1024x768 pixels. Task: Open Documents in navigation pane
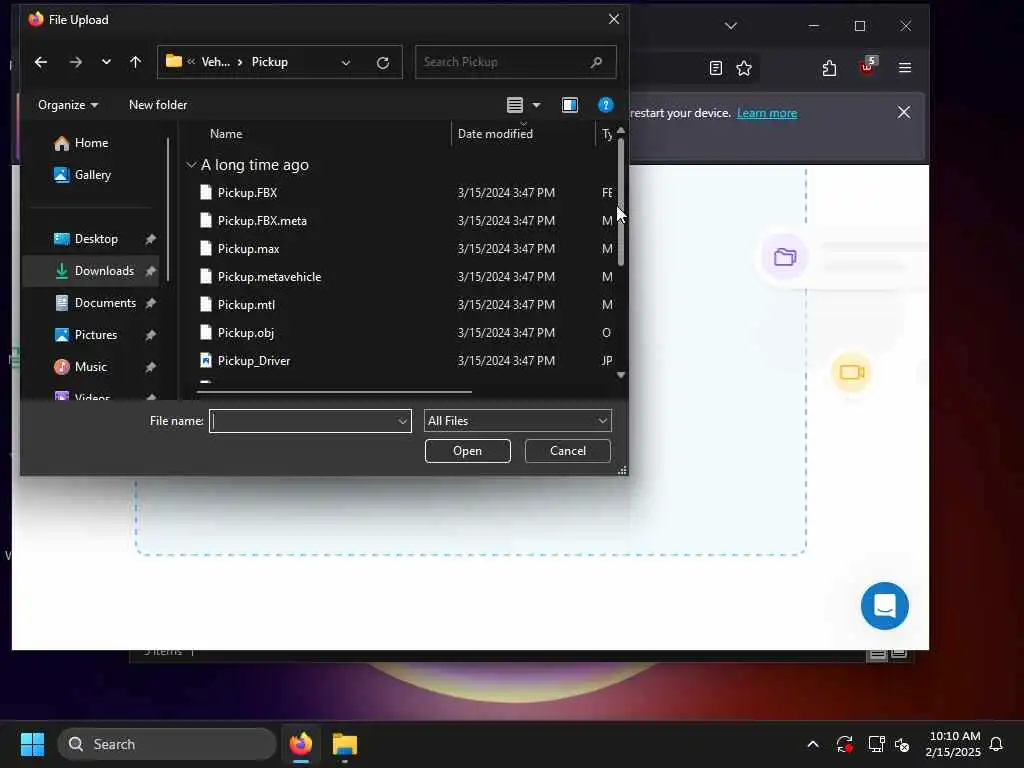[x=95, y=303]
